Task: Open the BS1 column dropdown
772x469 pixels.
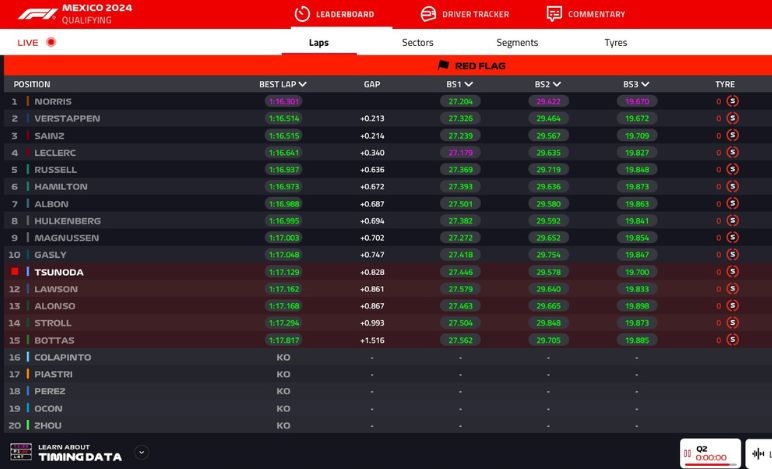Action: pyautogui.click(x=460, y=85)
